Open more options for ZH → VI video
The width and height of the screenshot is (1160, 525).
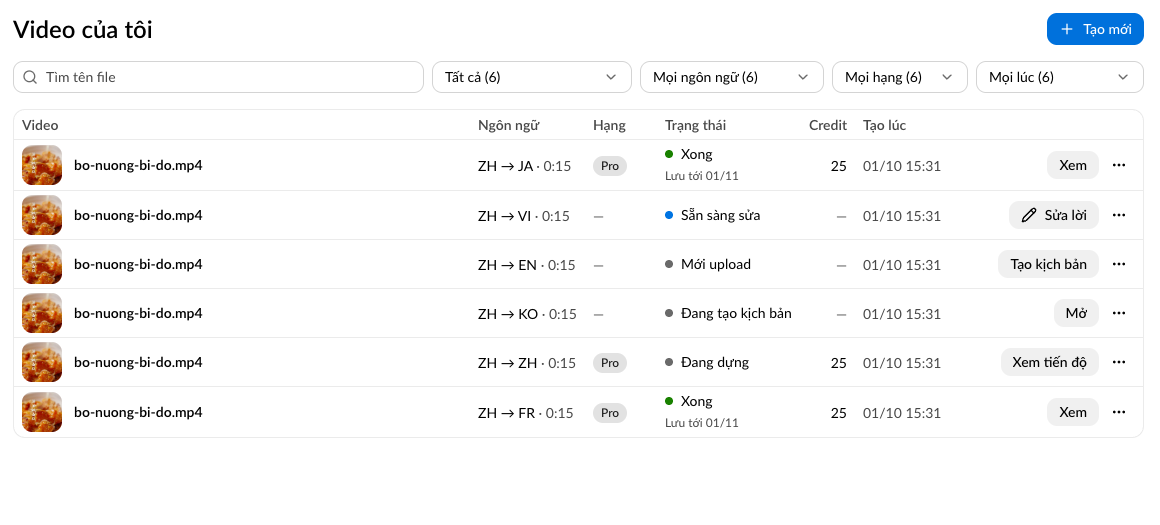tap(1119, 215)
